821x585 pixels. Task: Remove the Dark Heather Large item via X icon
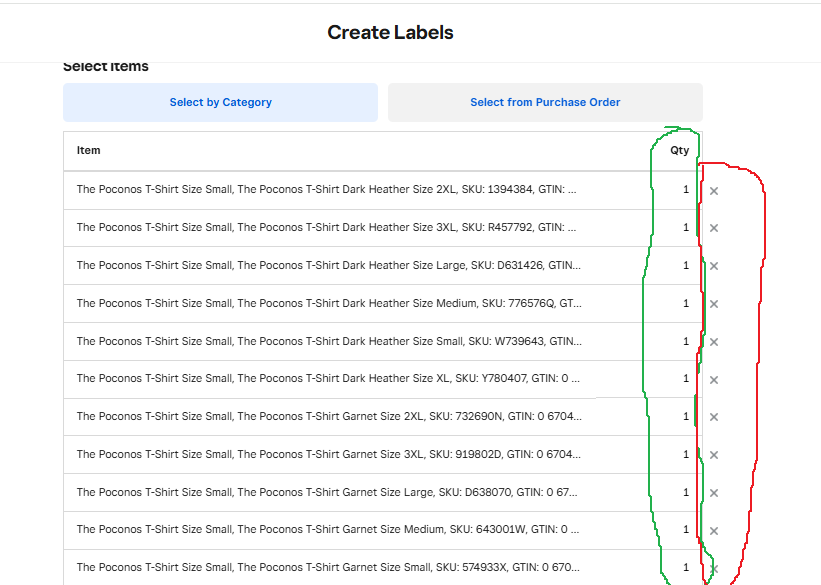click(x=713, y=265)
